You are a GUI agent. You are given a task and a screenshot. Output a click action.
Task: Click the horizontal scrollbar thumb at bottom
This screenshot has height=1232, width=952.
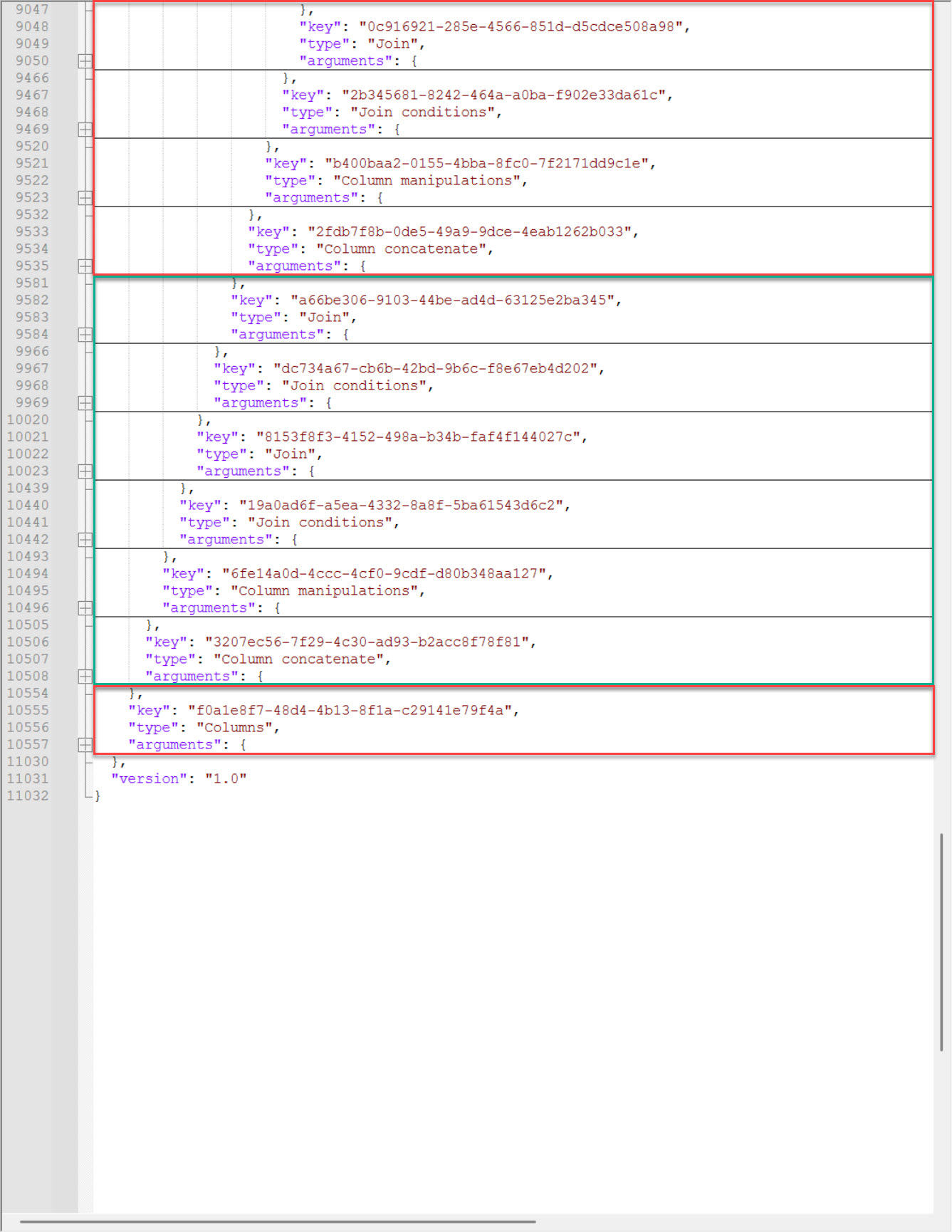pos(278,1221)
